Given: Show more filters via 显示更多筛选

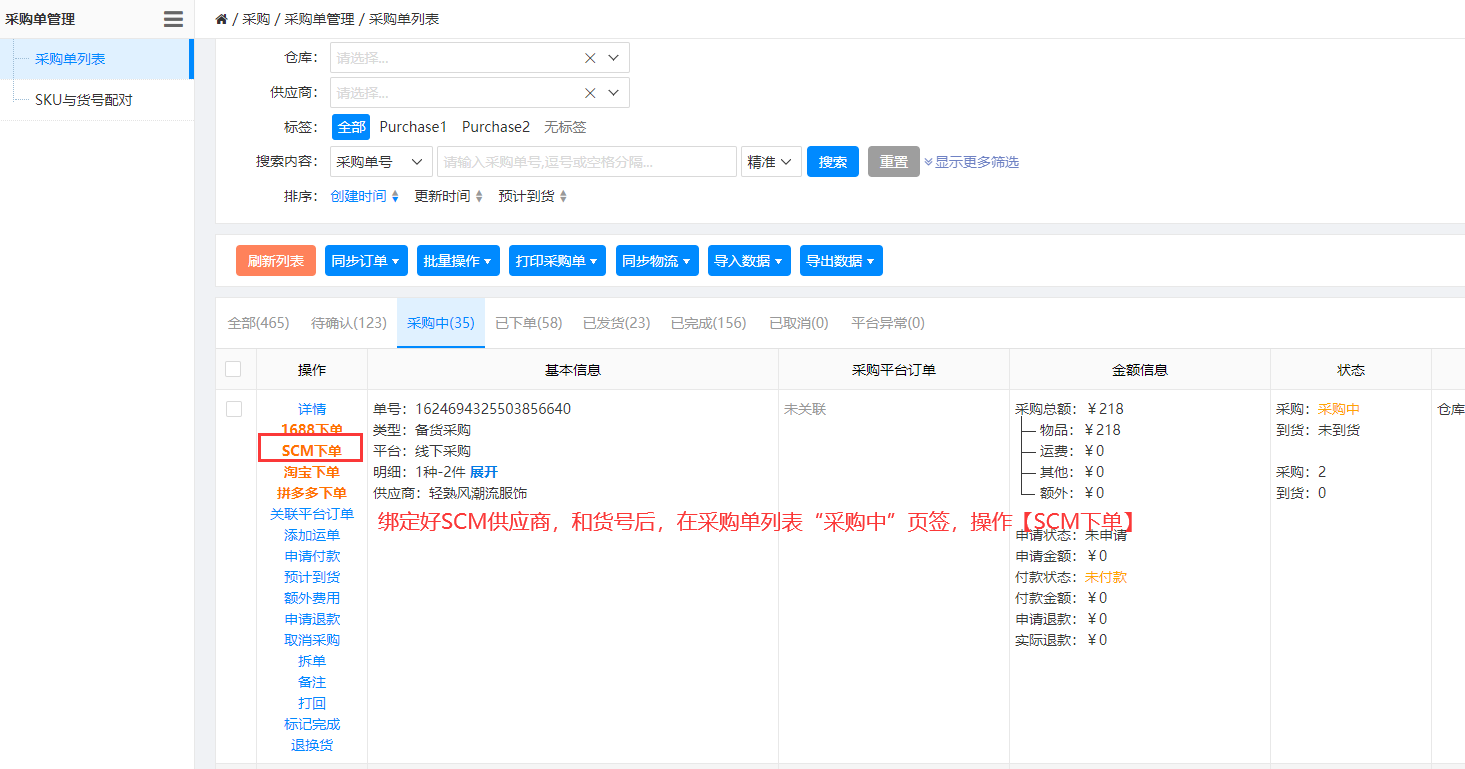Looking at the screenshot, I should pyautogui.click(x=971, y=162).
